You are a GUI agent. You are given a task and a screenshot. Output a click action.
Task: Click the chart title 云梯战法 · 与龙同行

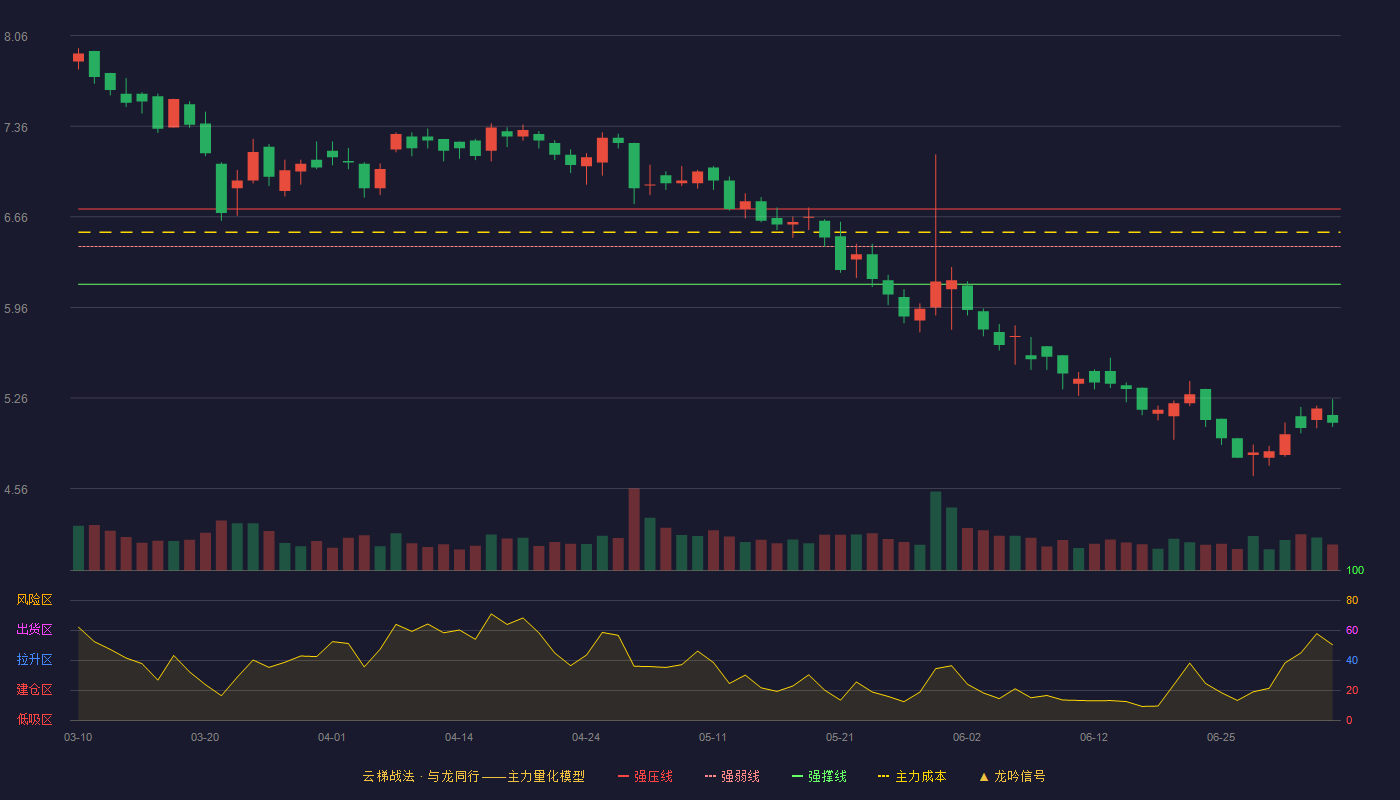420,776
